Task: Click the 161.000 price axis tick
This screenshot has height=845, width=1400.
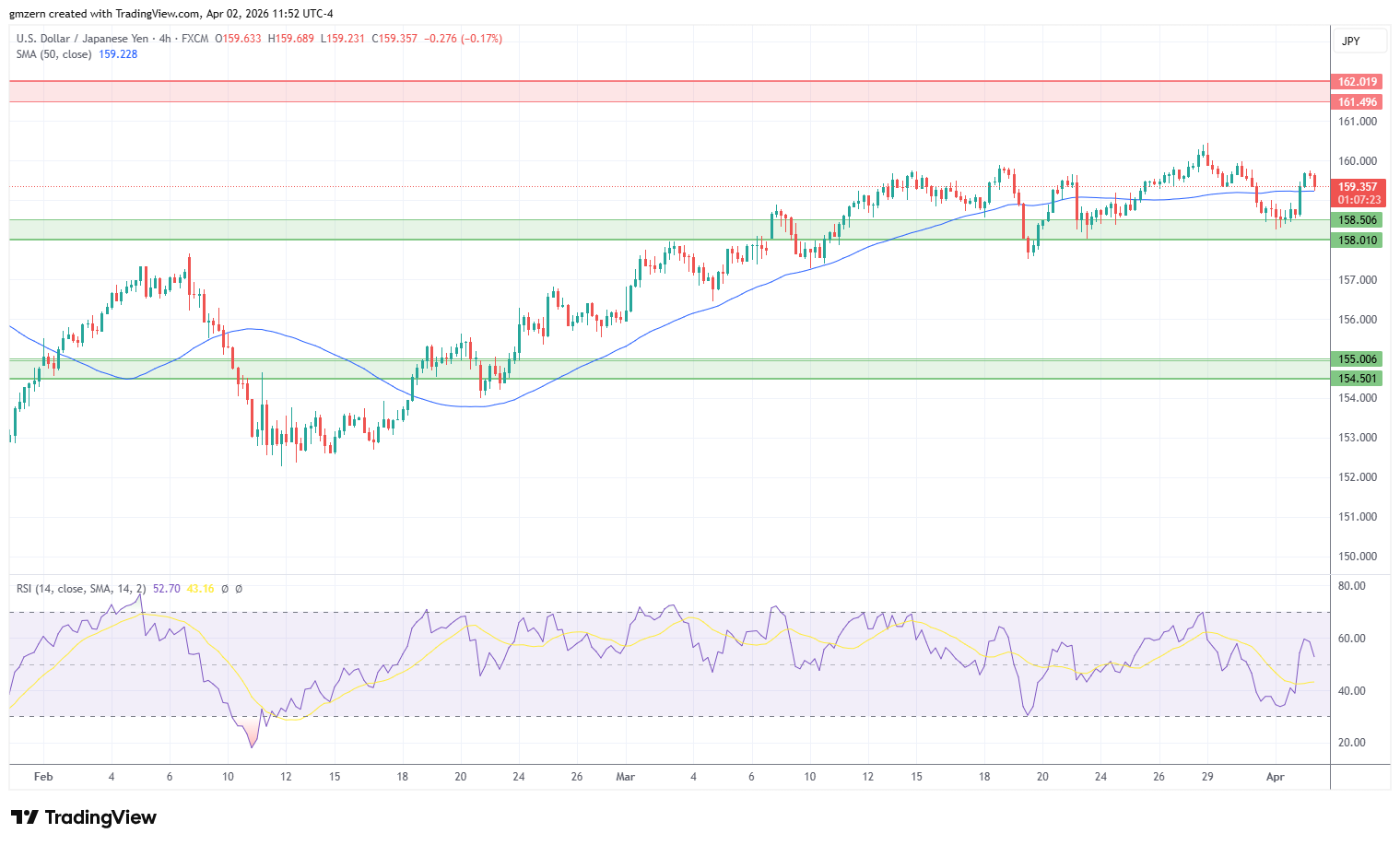Action: (x=1358, y=122)
